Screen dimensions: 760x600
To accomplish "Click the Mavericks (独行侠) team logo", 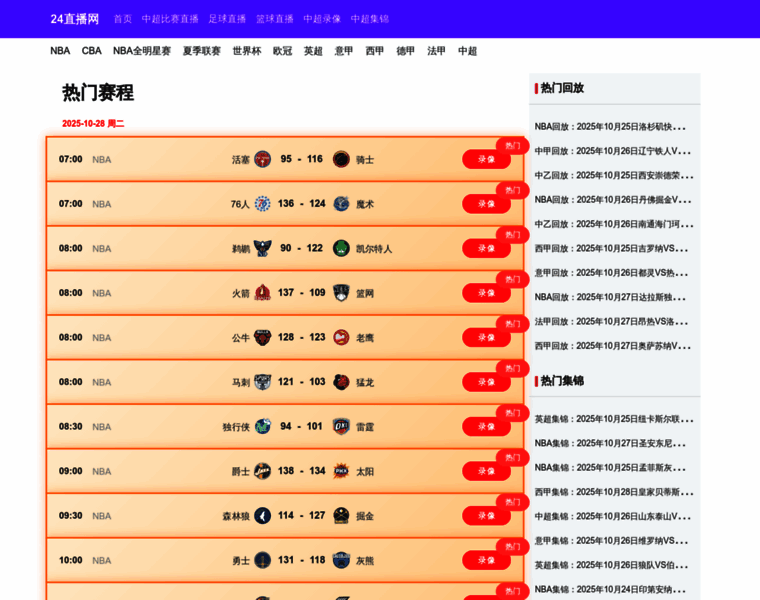I will tap(262, 426).
